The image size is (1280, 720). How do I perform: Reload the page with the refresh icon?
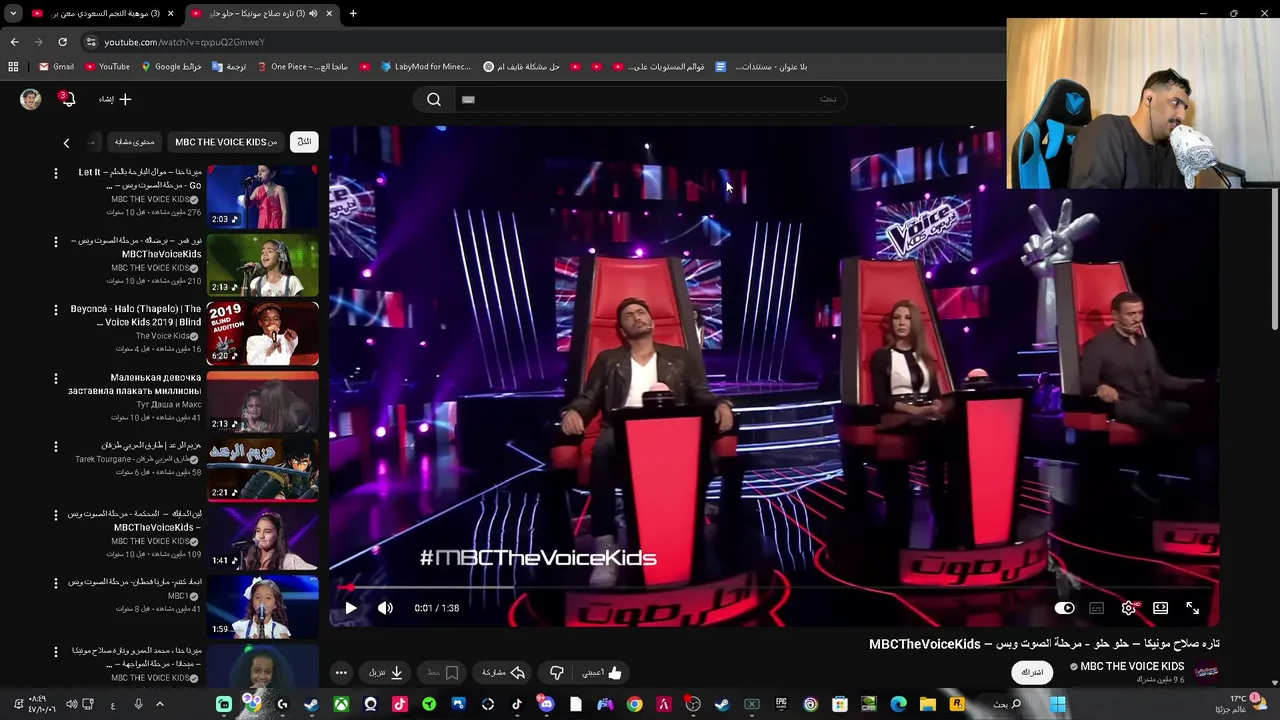coord(62,42)
